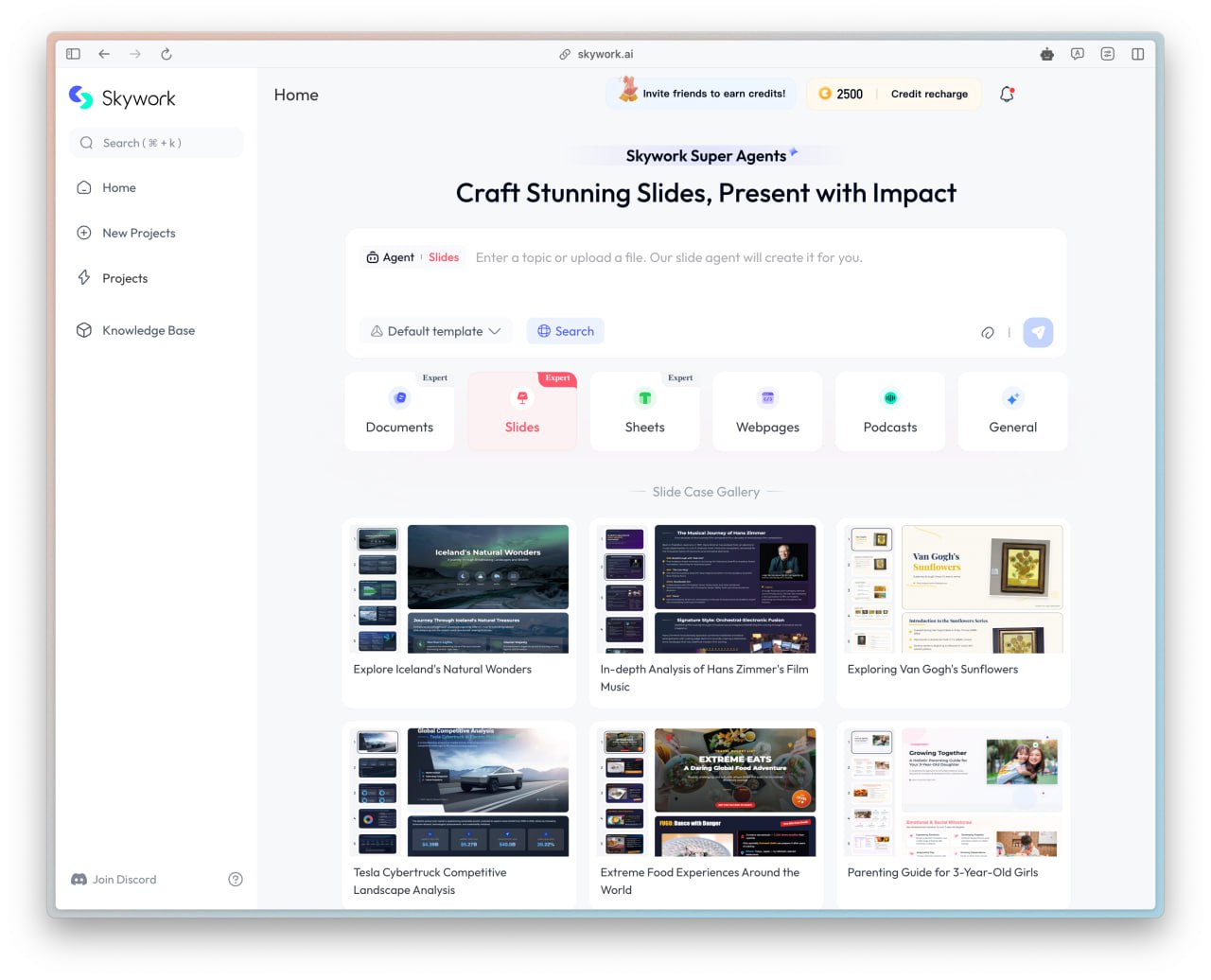Select the Sheets agent mode
This screenshot has width=1211, height=980.
[x=645, y=411]
